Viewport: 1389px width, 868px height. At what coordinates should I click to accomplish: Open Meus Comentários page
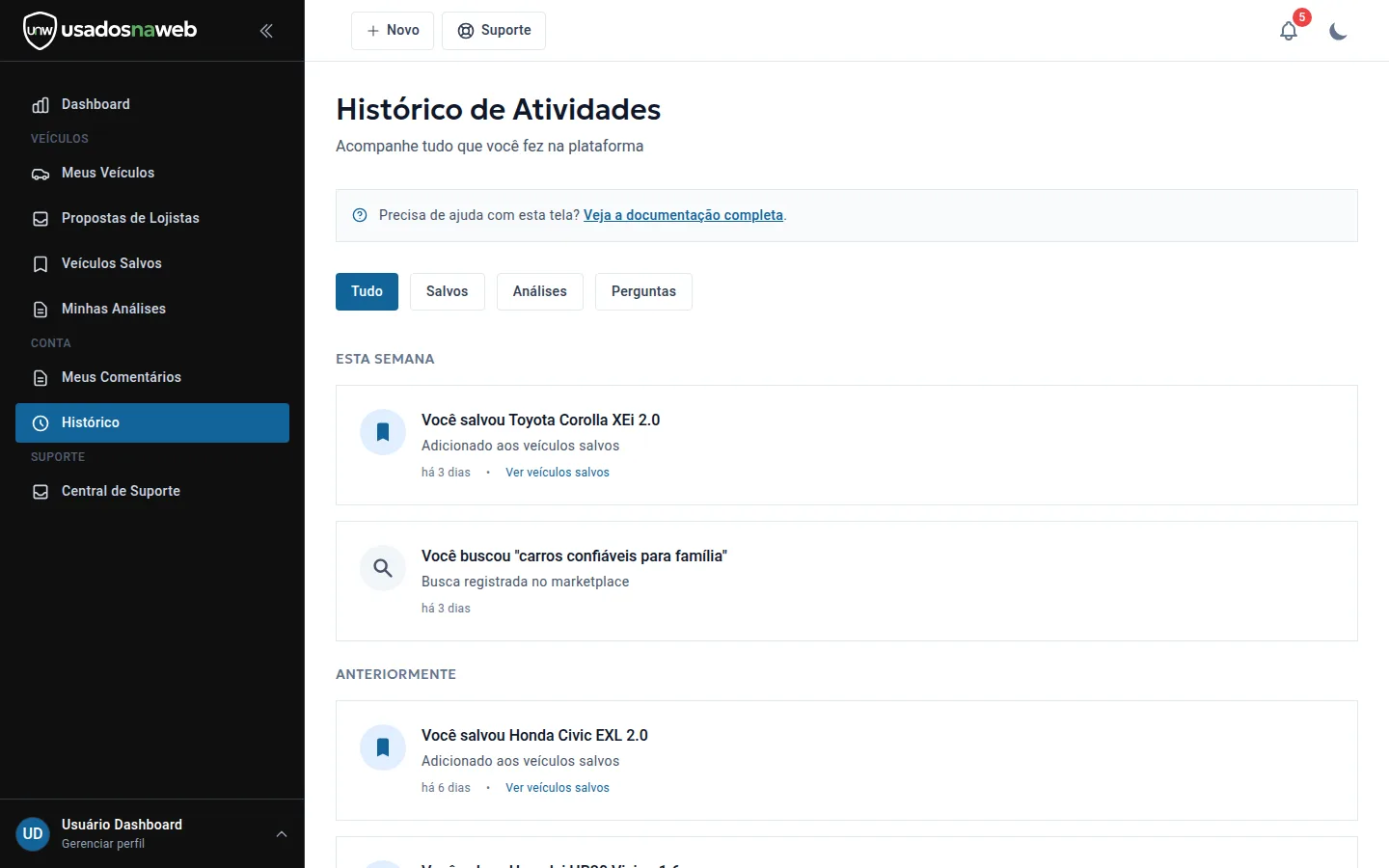coord(152,377)
